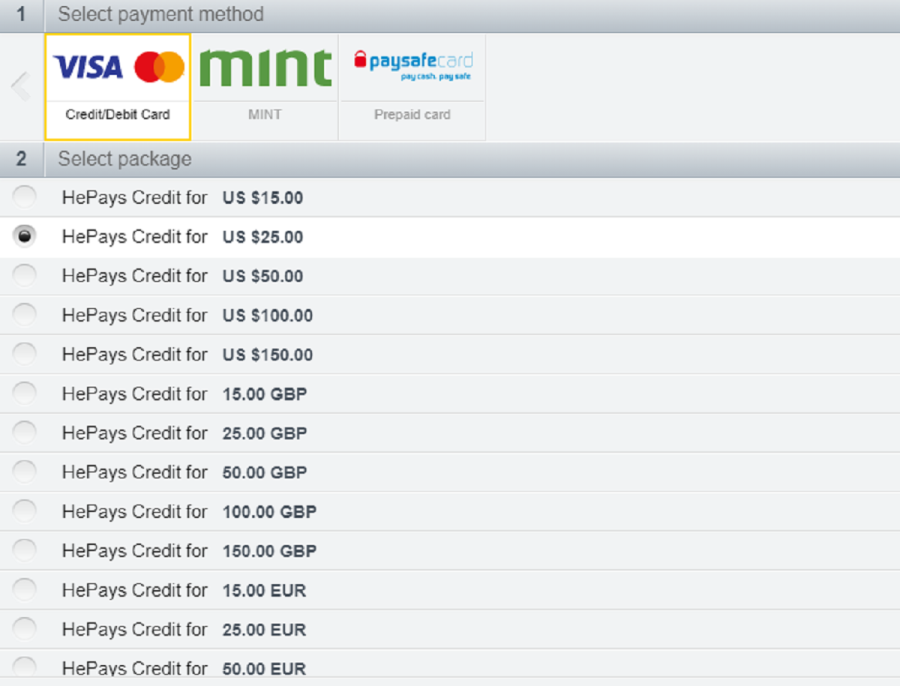Select the US $15.00 radio button
This screenshot has height=686, width=900.
[25, 197]
